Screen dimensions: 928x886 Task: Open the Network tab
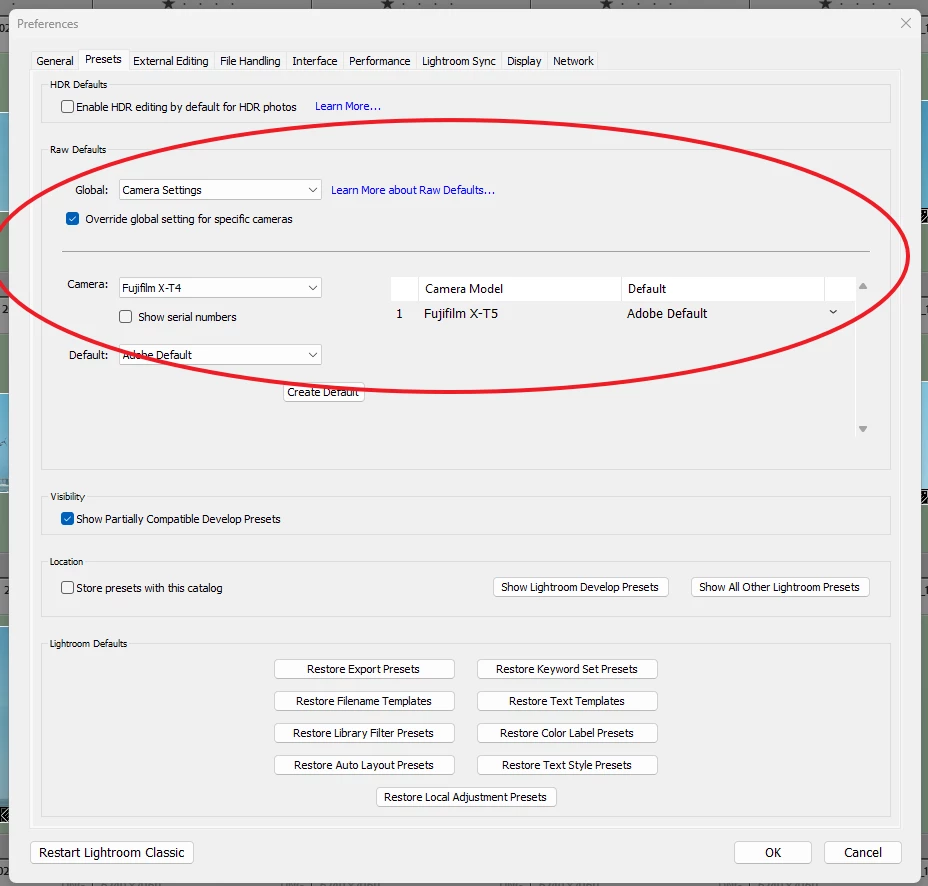[x=573, y=61]
